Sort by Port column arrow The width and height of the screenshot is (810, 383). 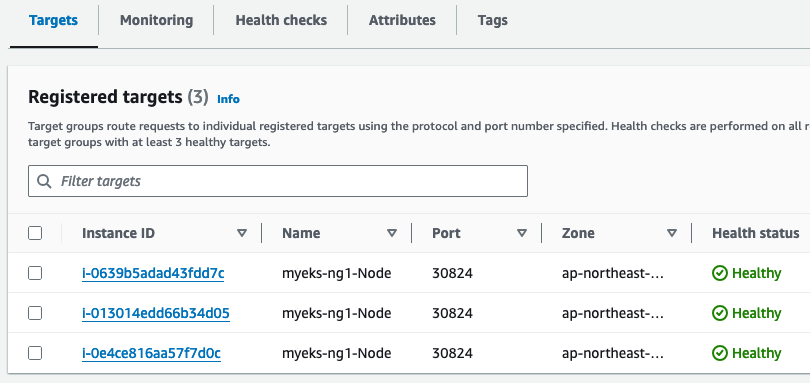tap(522, 233)
